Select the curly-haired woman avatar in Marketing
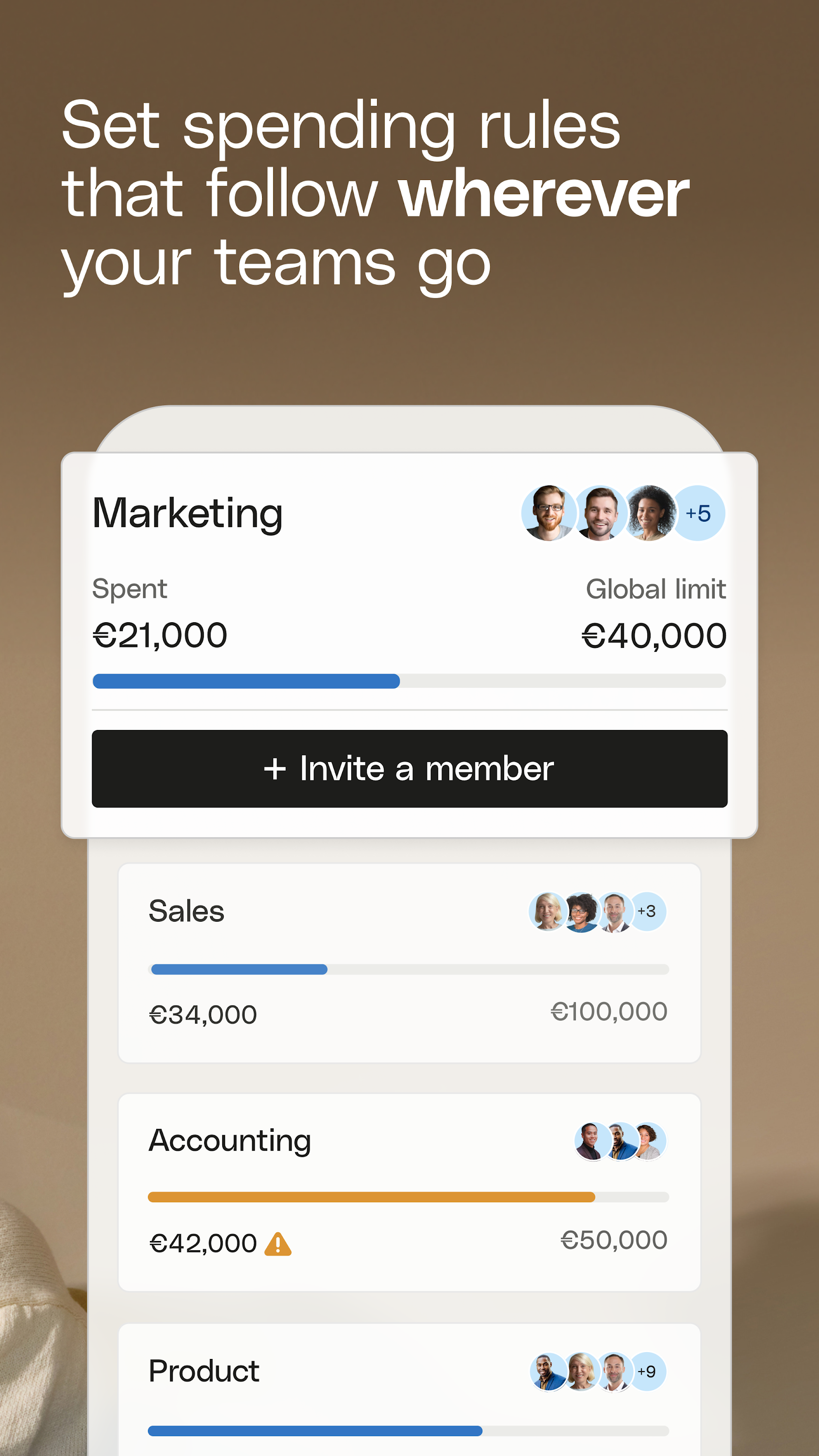The width and height of the screenshot is (819, 1456). click(650, 513)
